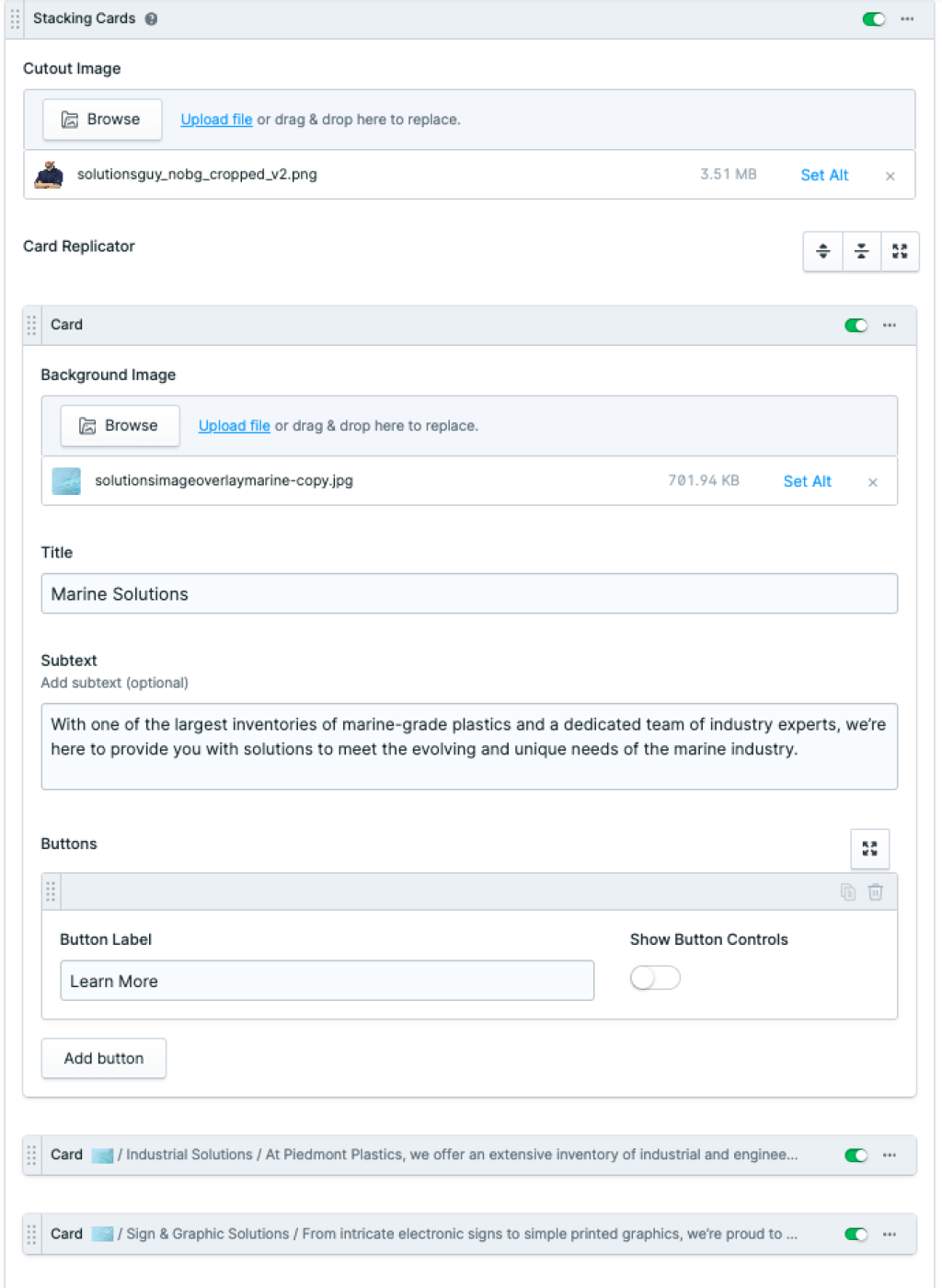
Task: Expand the Sign & Graphic Solutions card
Action: (x=460, y=1234)
